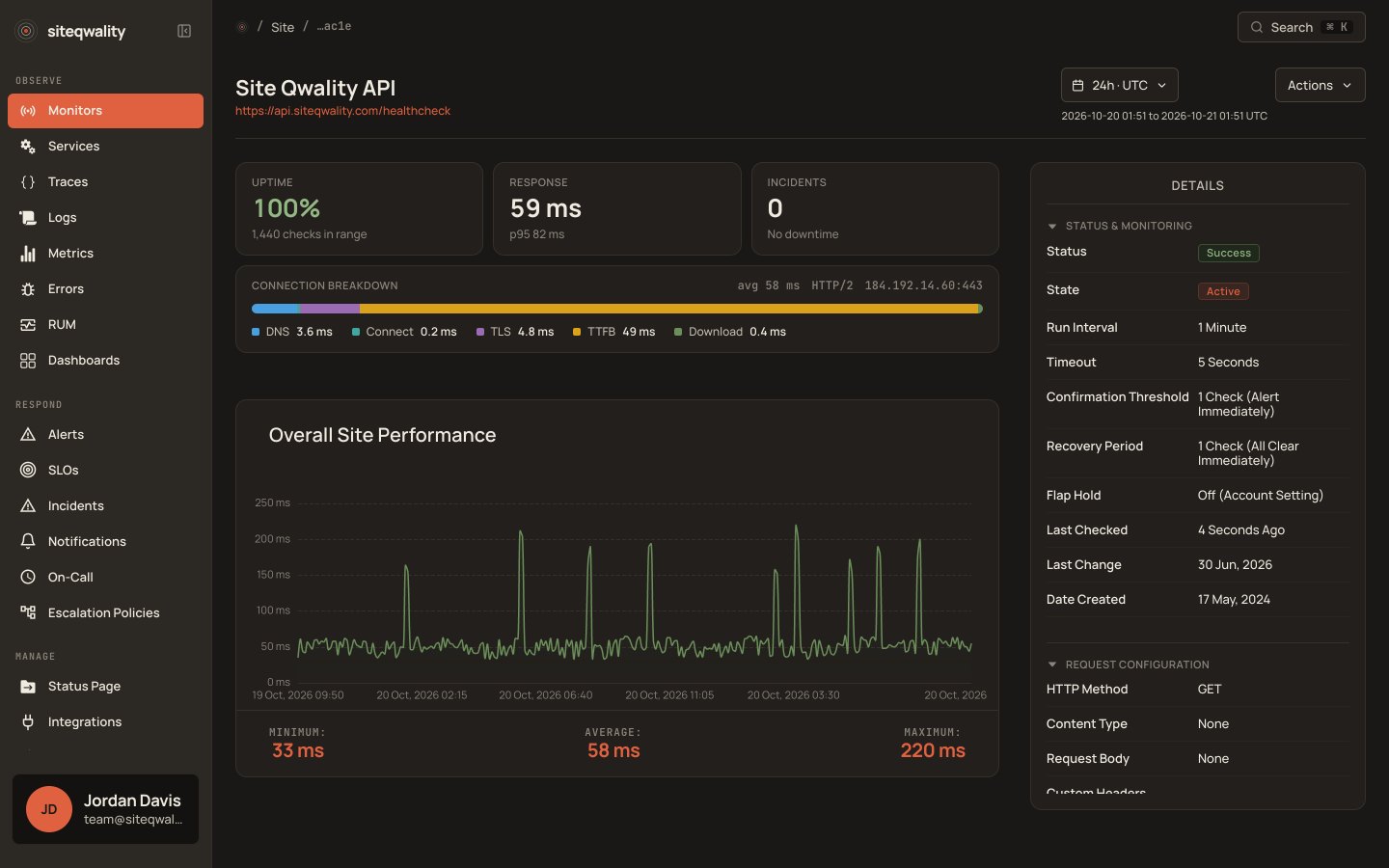The image size is (1389, 868).
Task: Click the Metrics bar chart icon
Action: point(28,253)
